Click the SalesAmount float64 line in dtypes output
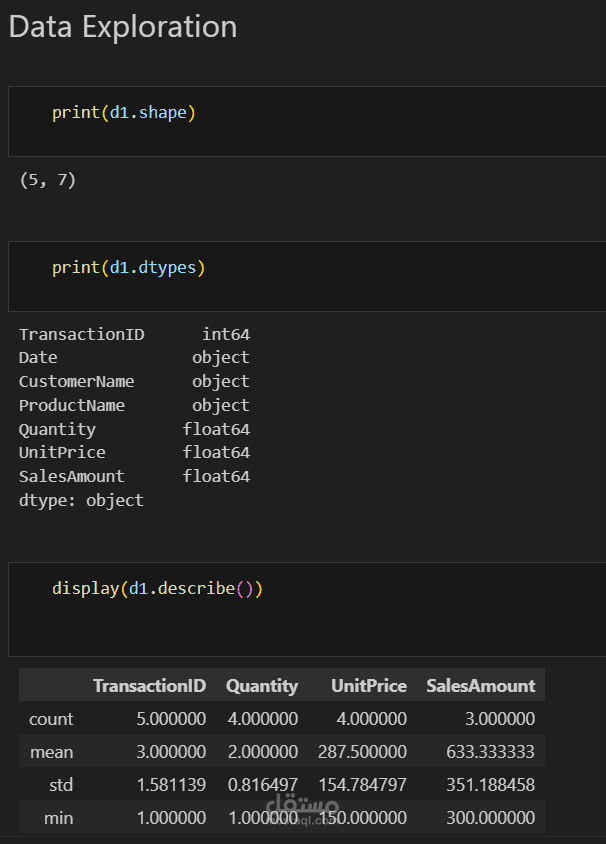The width and height of the screenshot is (606, 844). click(134, 477)
